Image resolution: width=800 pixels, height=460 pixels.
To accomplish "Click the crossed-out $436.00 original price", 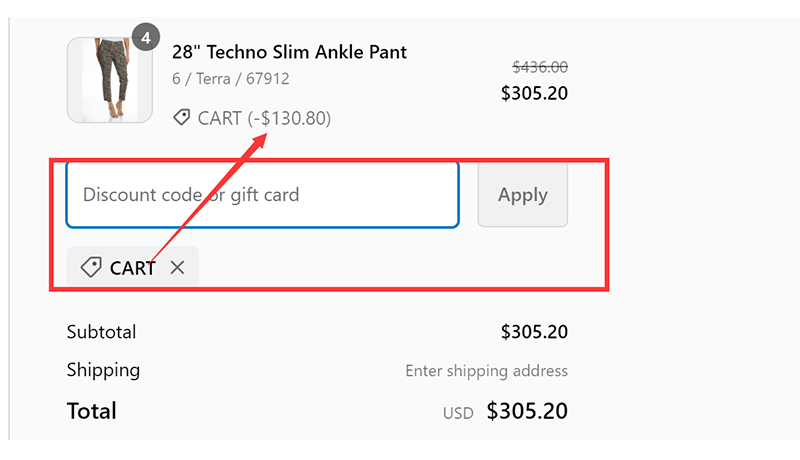I will 540,67.
